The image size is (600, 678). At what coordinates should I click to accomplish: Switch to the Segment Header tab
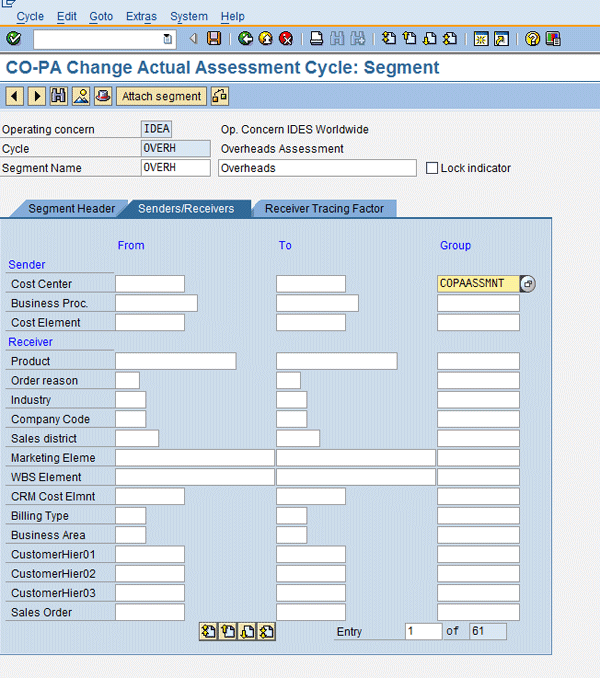point(71,209)
